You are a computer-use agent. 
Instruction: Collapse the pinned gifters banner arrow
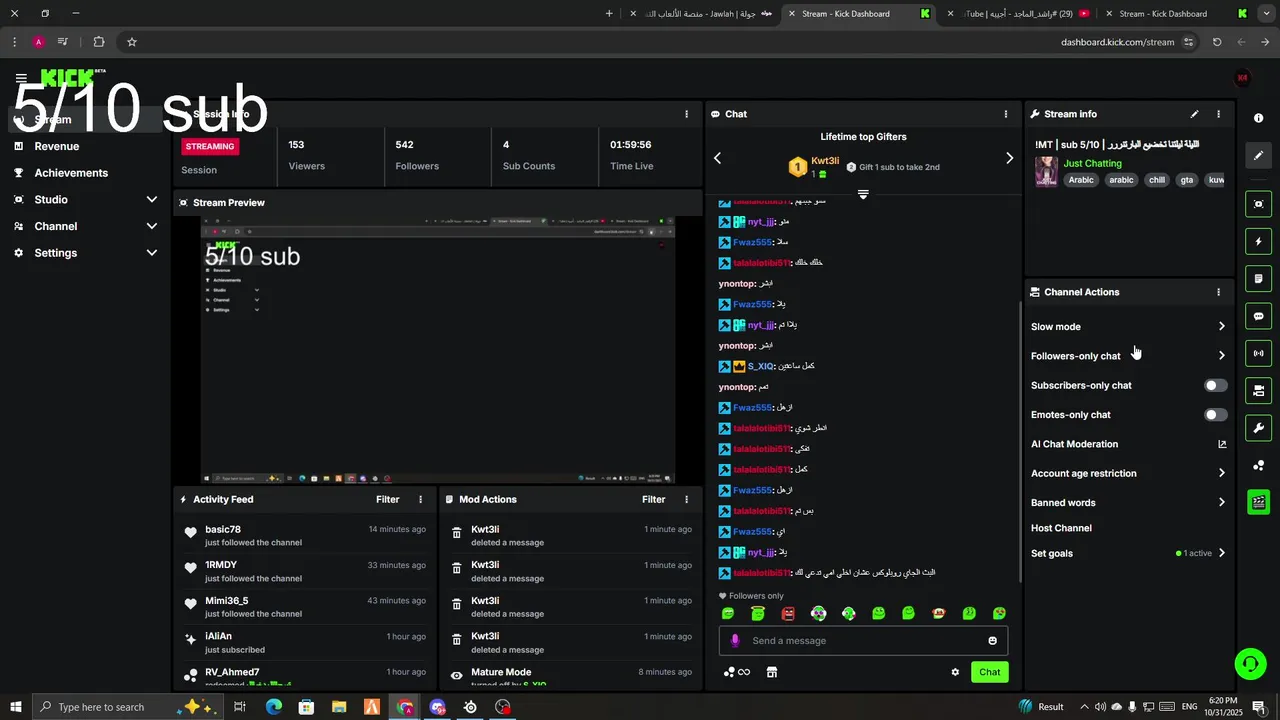click(863, 194)
